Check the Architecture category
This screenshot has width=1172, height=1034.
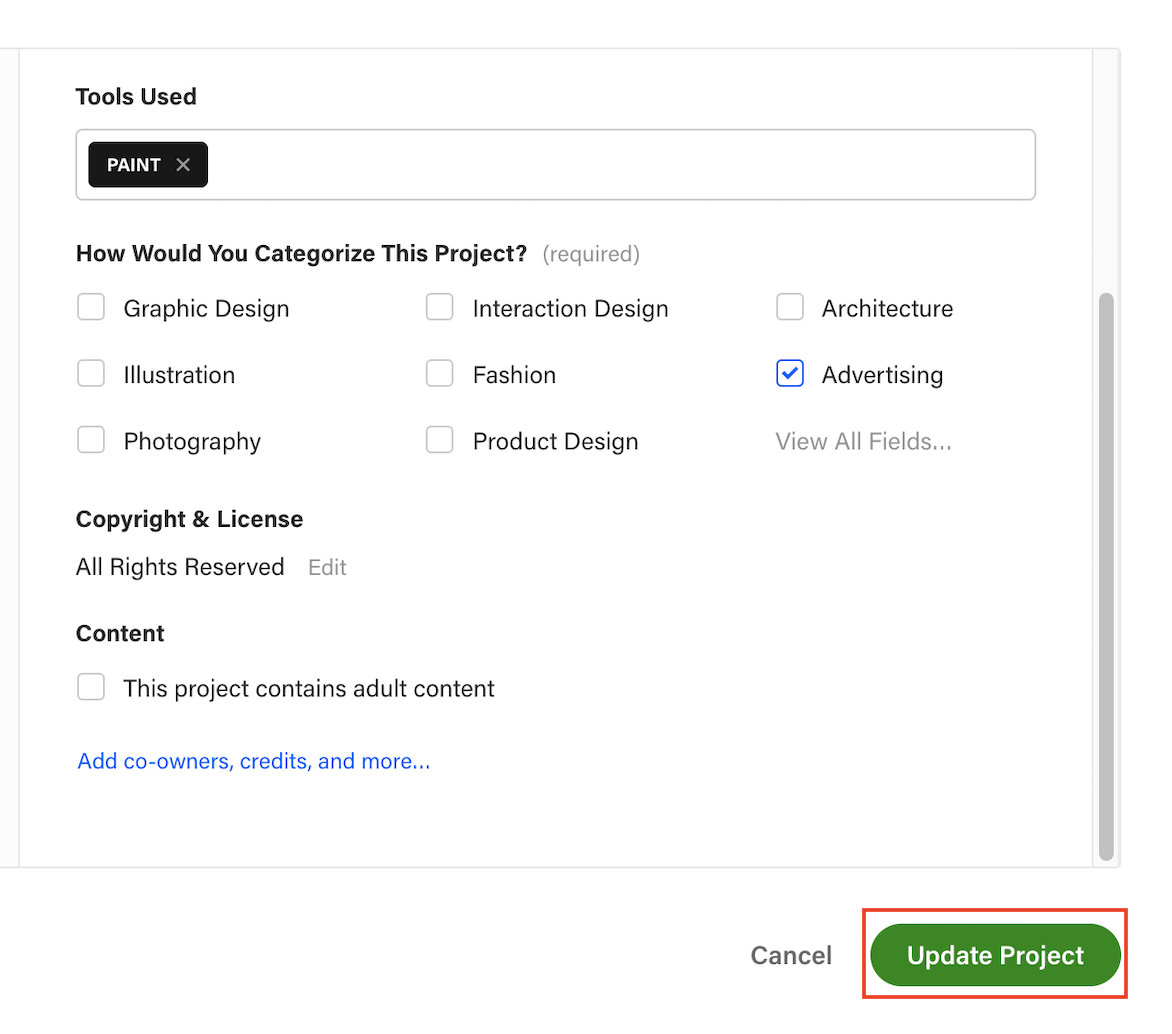tap(790, 307)
